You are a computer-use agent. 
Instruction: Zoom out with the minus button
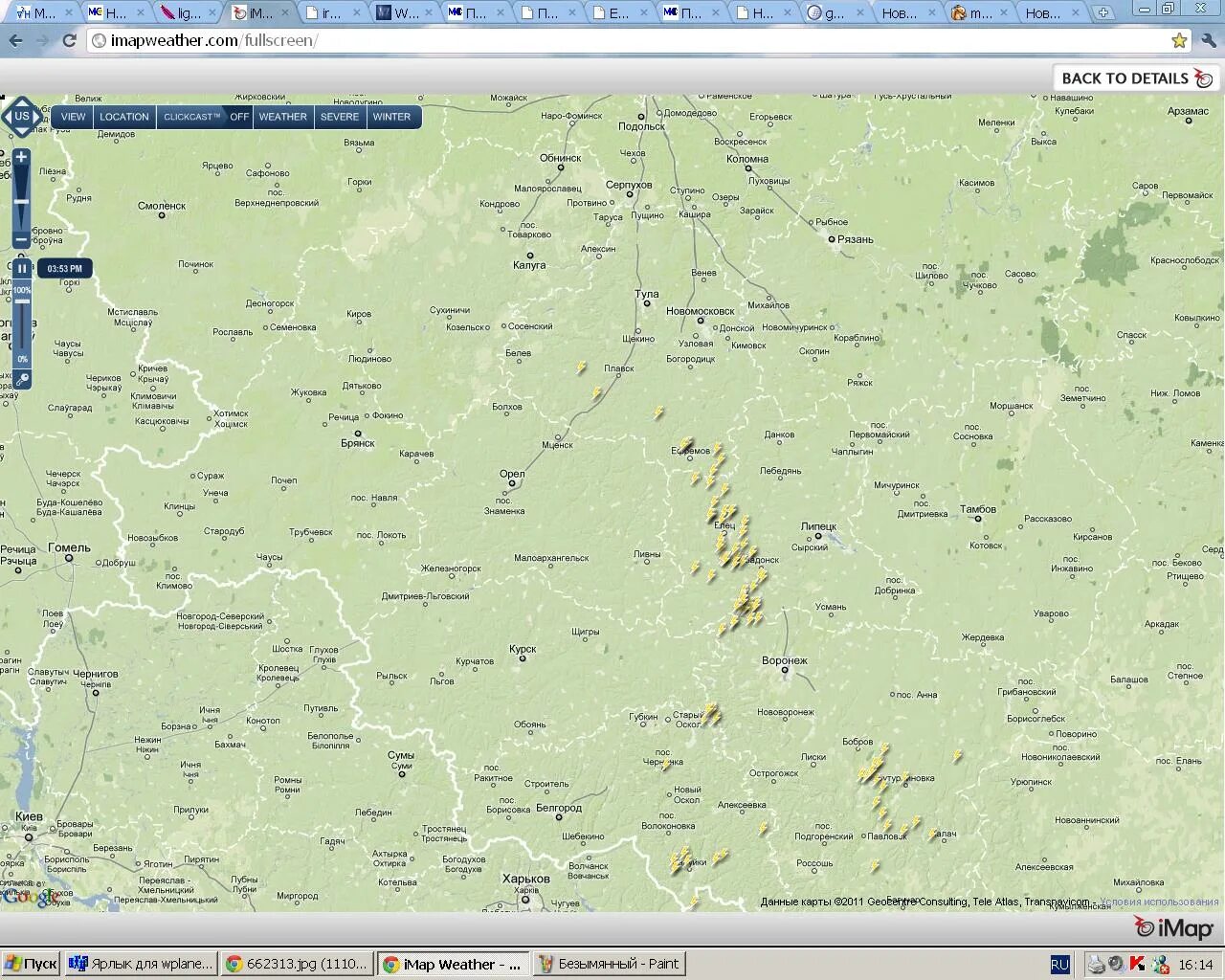[x=21, y=239]
